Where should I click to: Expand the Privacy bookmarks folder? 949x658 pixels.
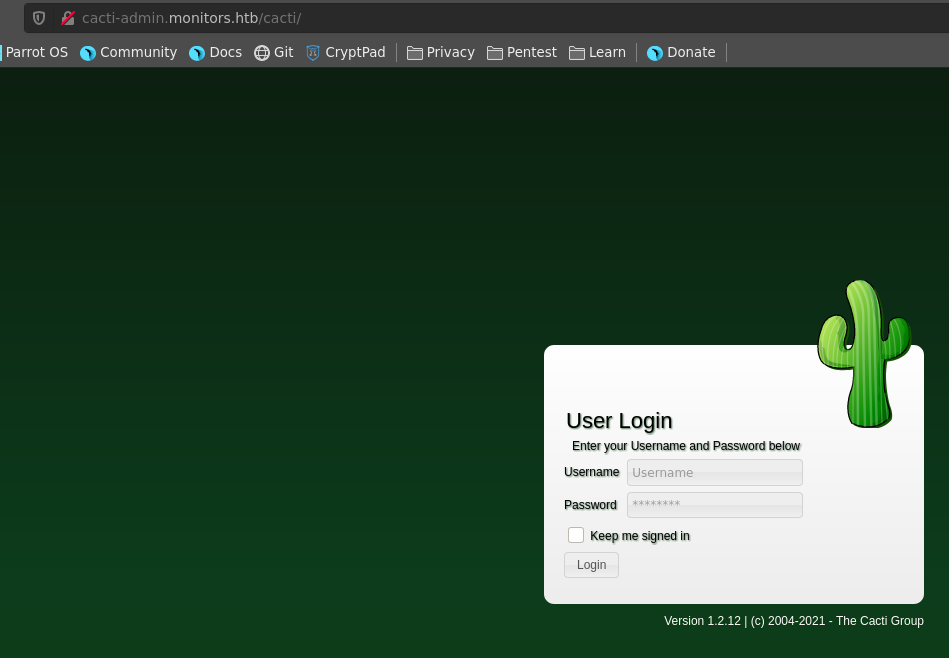(441, 52)
